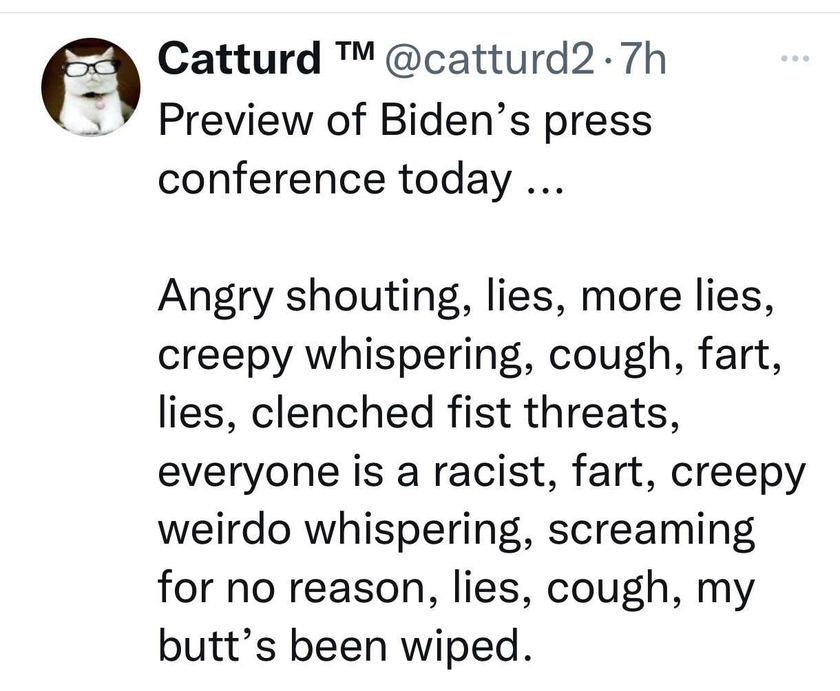Image resolution: width=840 pixels, height=691 pixels.
Task: Select the "creepy whispering, cough, fart" line
Action: 469,357
